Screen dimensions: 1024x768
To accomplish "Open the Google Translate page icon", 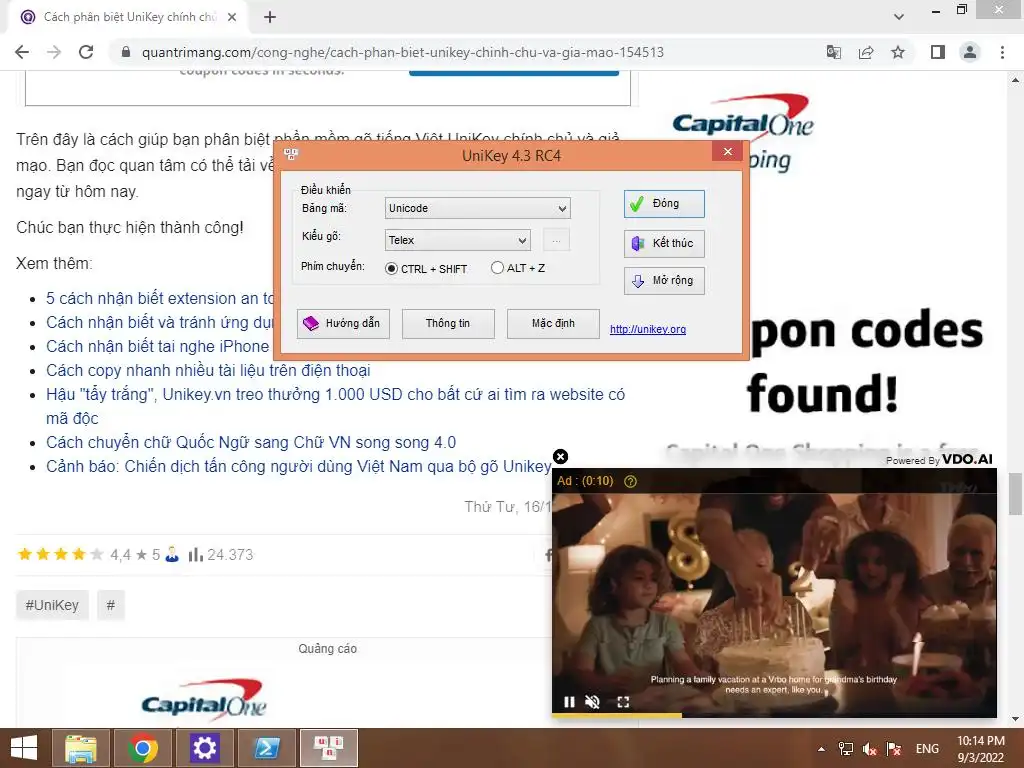I will 834,52.
